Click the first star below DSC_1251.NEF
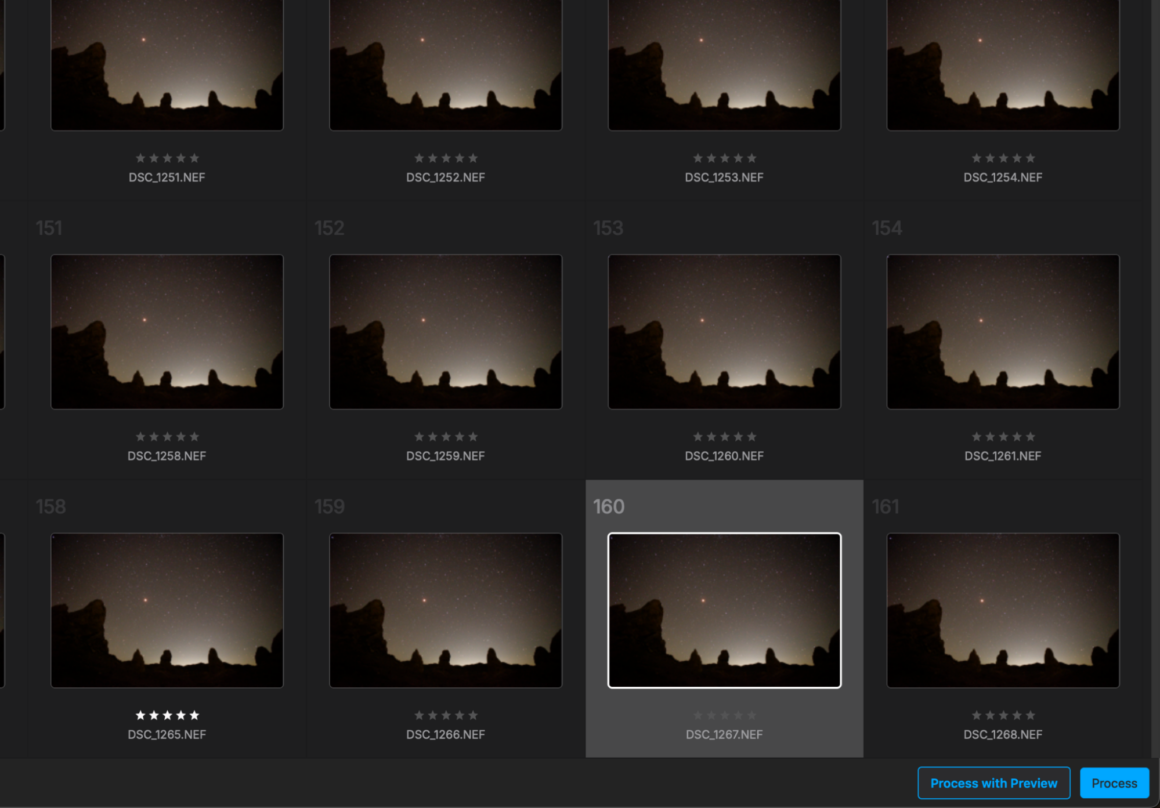Viewport: 1160px width, 808px height. [140, 158]
